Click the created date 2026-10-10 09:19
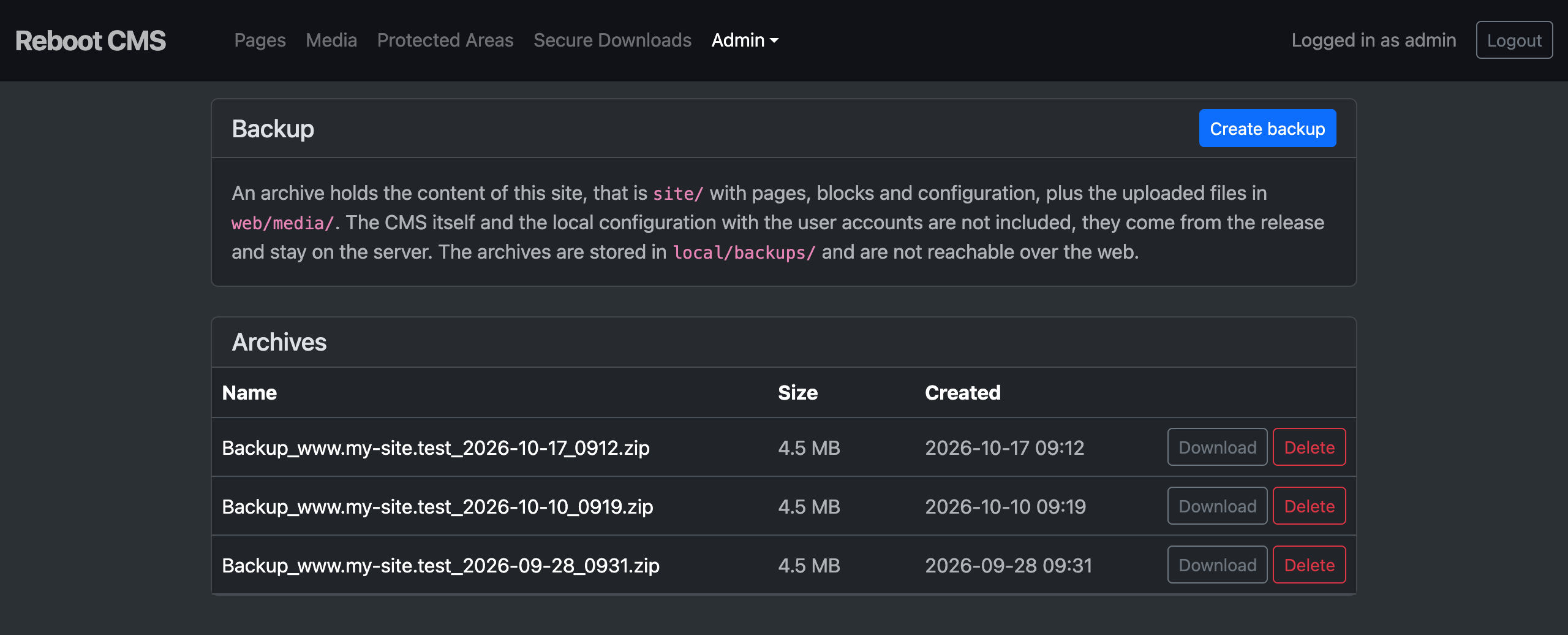This screenshot has height=635, width=1568. [1005, 507]
